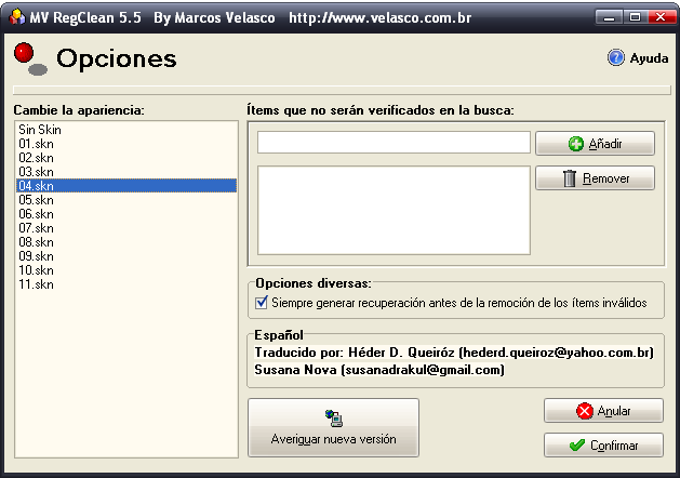Screen dimensions: 680x478
Task: Click the trash can icon on Remover
Action: coord(569,178)
